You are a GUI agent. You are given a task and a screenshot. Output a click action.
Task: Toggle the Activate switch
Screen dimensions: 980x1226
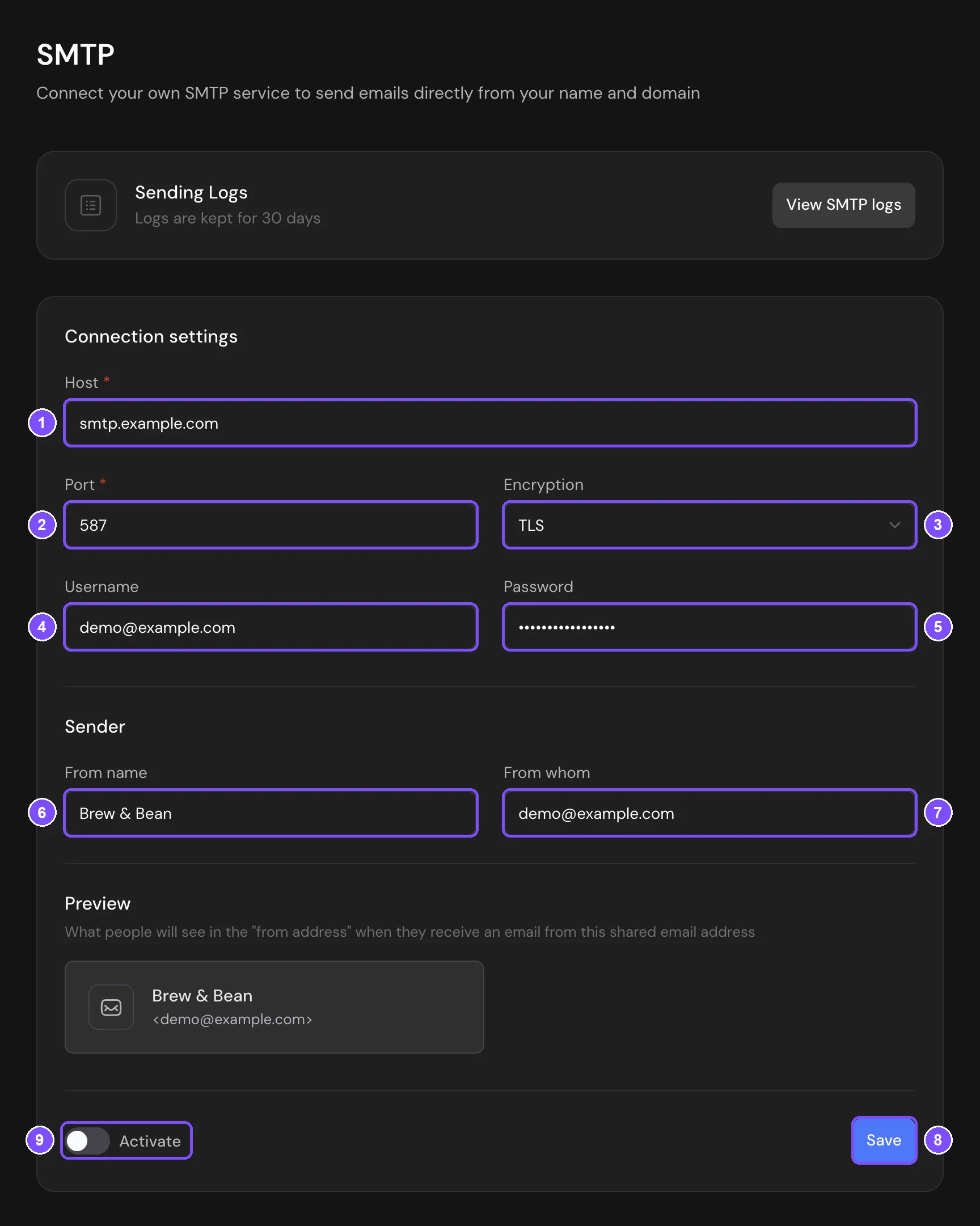pyautogui.click(x=87, y=1141)
